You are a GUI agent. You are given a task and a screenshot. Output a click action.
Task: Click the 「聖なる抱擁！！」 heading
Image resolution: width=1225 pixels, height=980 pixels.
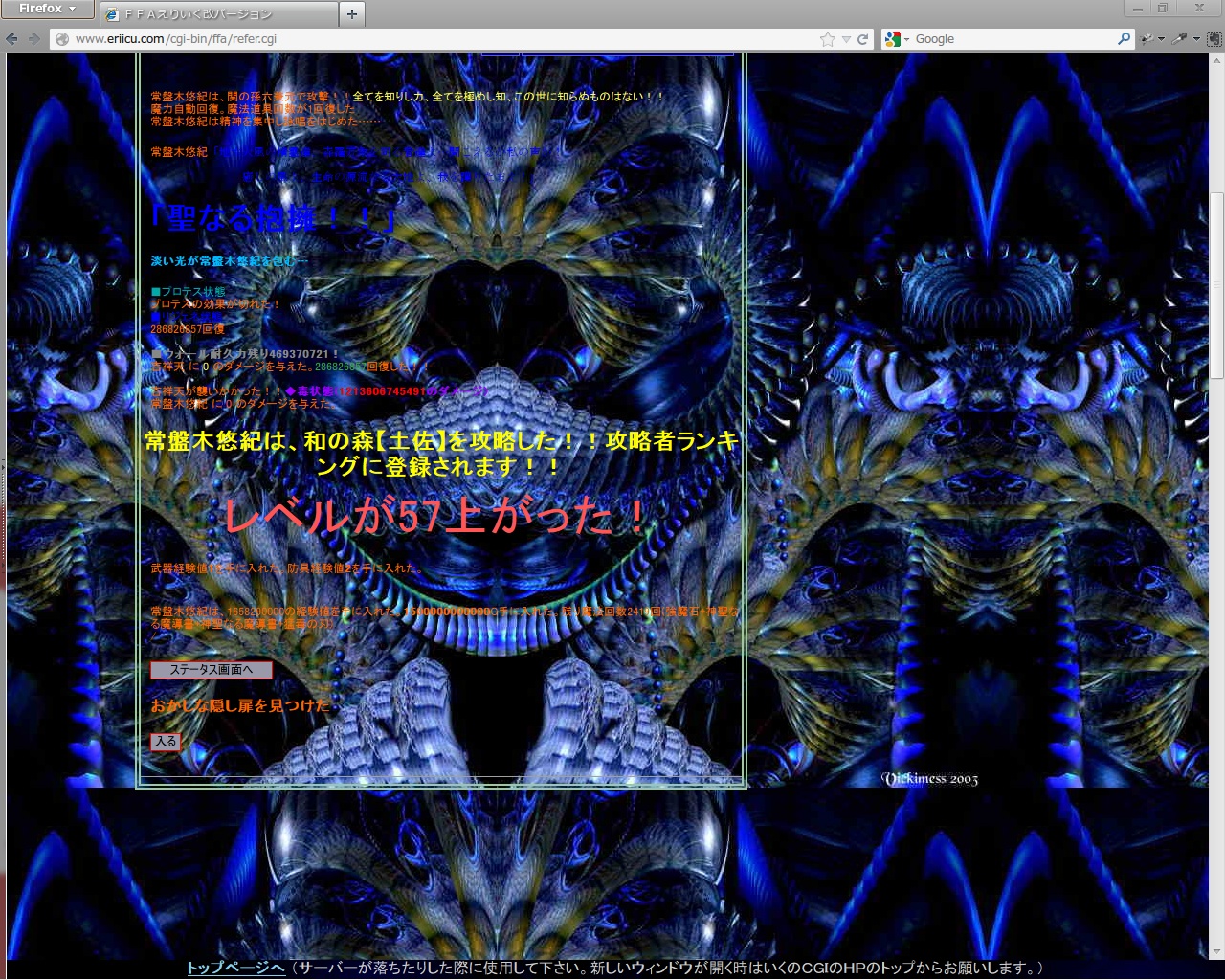pyautogui.click(x=272, y=218)
